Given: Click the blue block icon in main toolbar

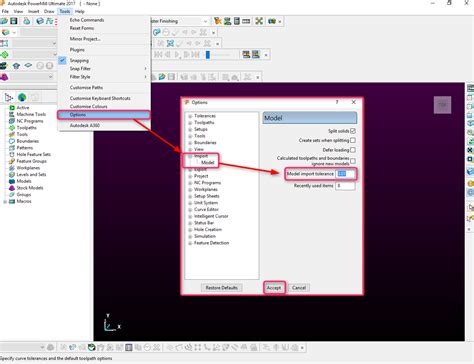Looking at the screenshot, I should click(x=40, y=21).
